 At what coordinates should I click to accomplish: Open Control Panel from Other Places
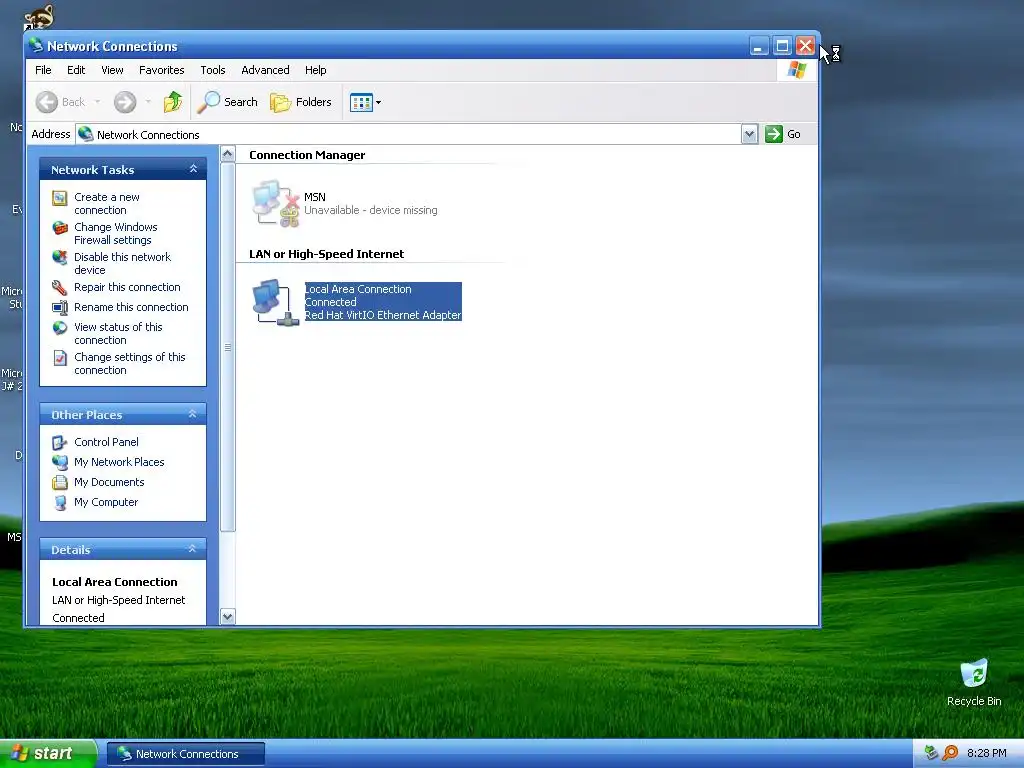click(x=106, y=441)
